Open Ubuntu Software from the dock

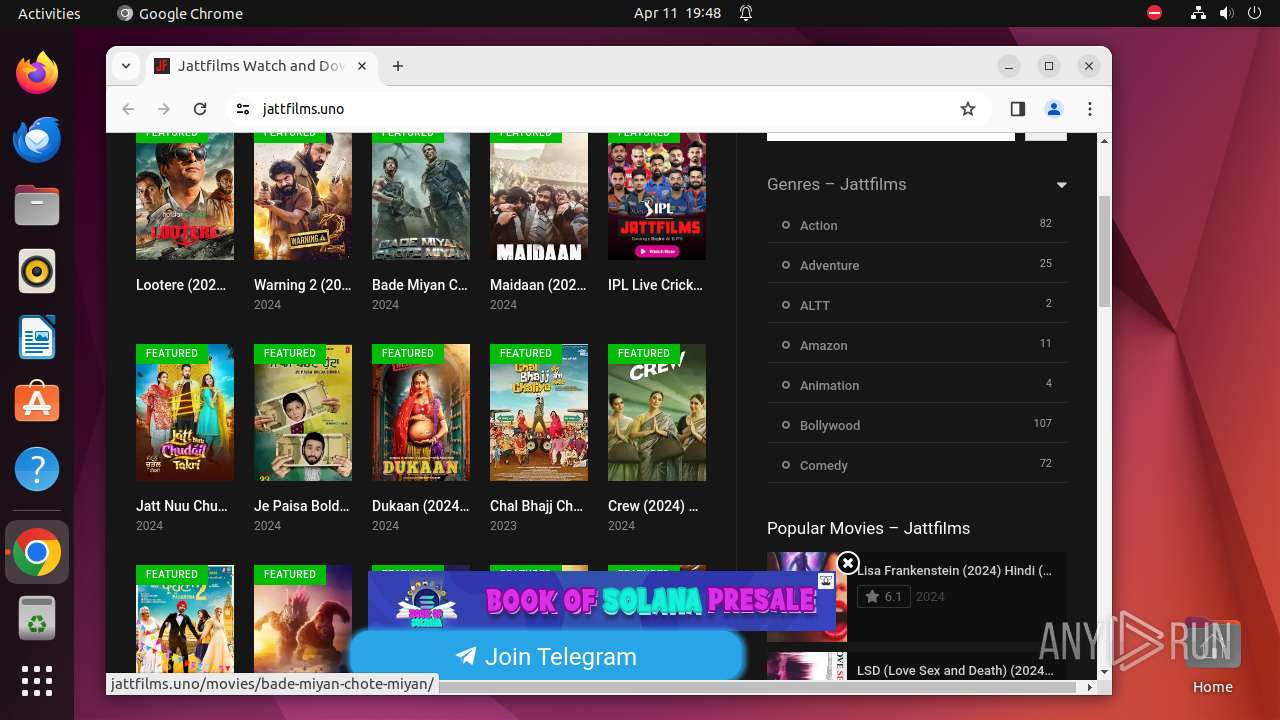(37, 403)
